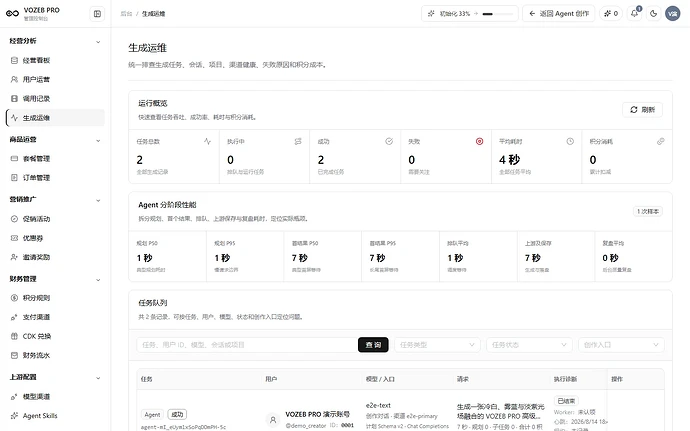Viewport: 690px width, 431px height.
Task: Open the notification bell
Action: pyautogui.click(x=635, y=14)
